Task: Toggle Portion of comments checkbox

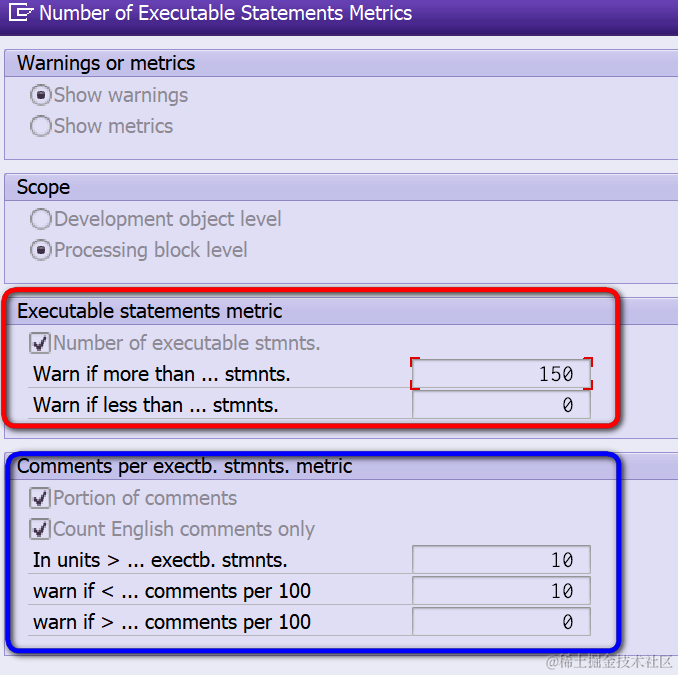Action: click(40, 498)
